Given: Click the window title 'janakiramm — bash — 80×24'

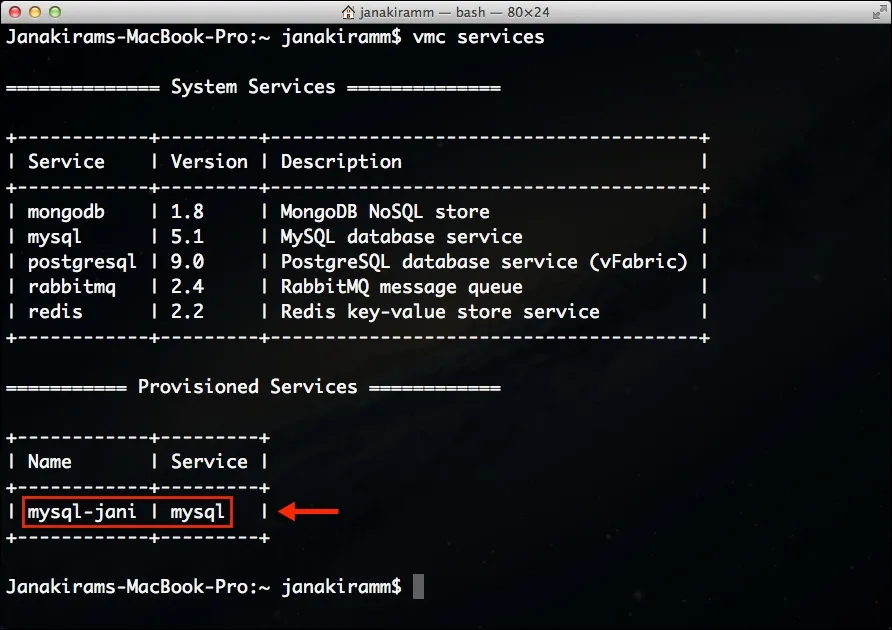Looking at the screenshot, I should pyautogui.click(x=455, y=12).
